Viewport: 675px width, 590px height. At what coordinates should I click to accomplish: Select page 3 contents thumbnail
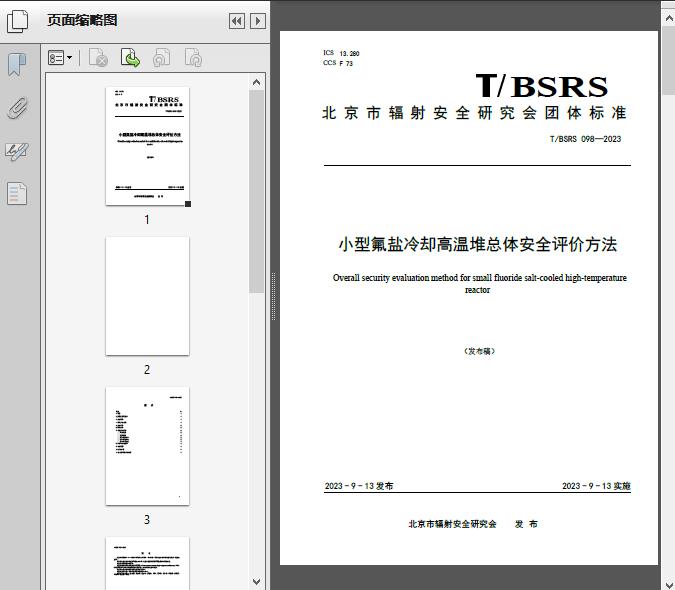tap(147, 446)
